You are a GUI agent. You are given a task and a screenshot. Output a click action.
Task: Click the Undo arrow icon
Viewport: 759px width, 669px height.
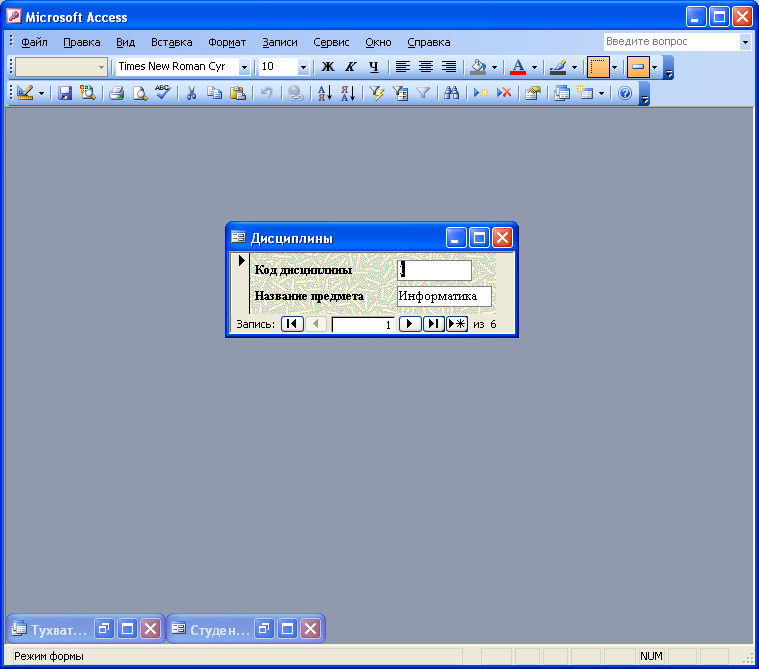(266, 92)
